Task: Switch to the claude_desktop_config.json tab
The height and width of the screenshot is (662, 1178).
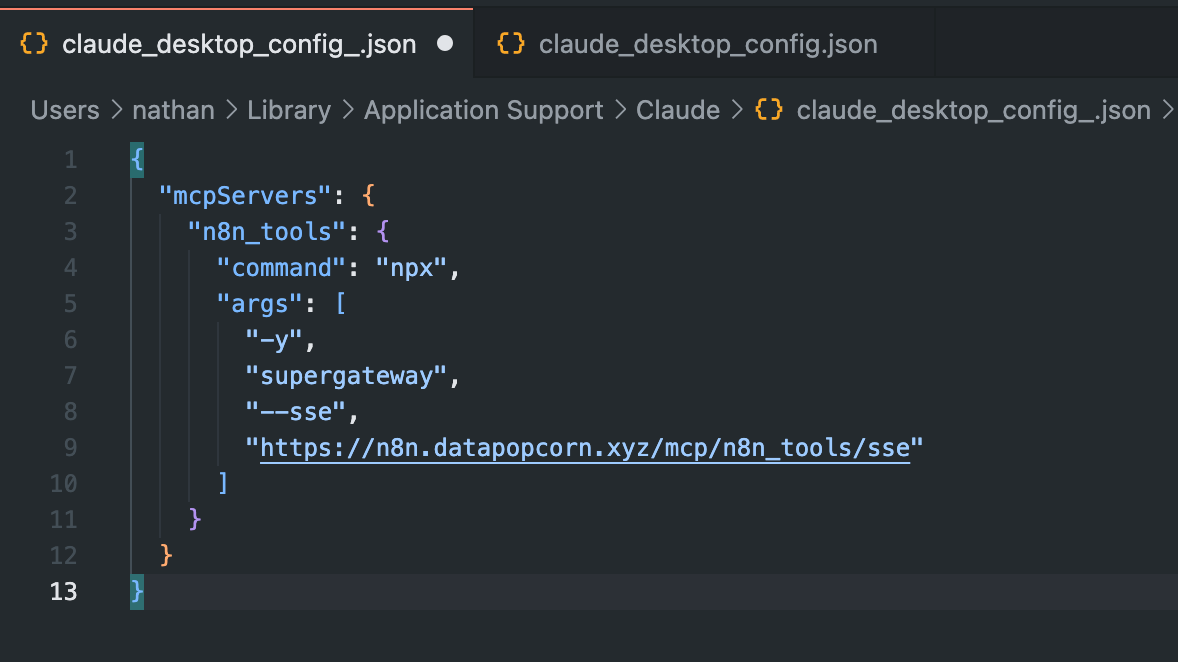Action: tap(707, 44)
